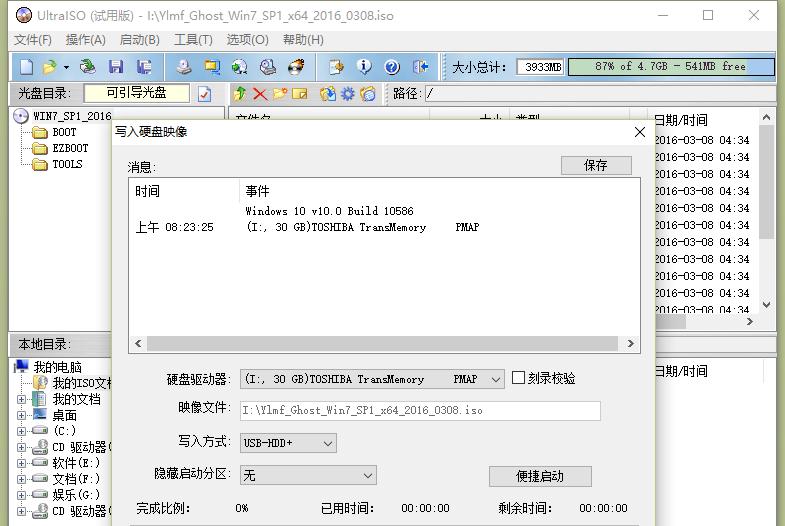Click the 时间 column header
This screenshot has height=526, width=785.
147,191
